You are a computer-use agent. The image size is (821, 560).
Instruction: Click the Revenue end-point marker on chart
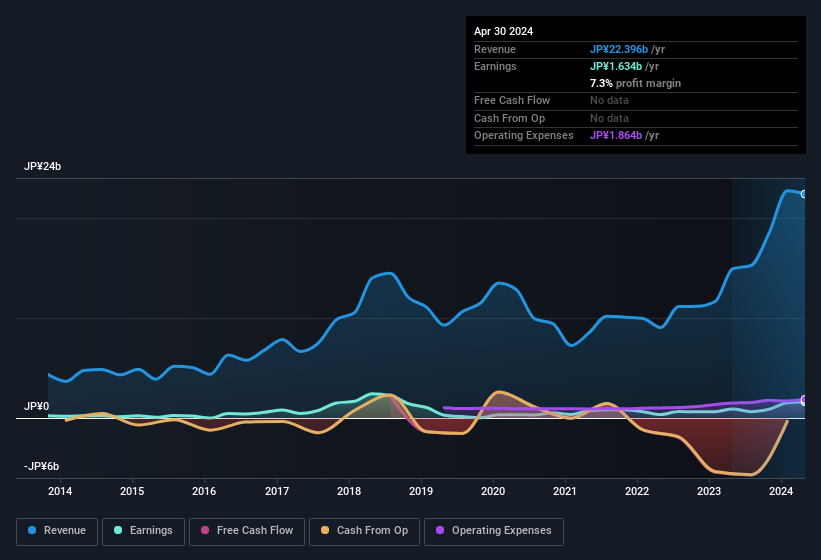[x=804, y=194]
